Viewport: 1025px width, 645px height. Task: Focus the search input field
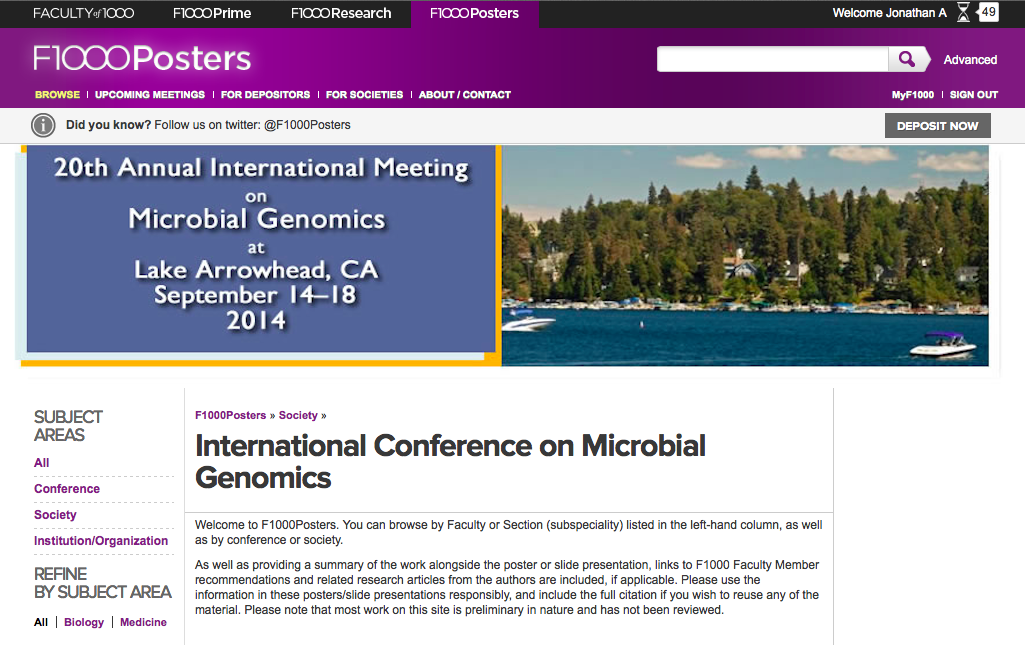(773, 59)
